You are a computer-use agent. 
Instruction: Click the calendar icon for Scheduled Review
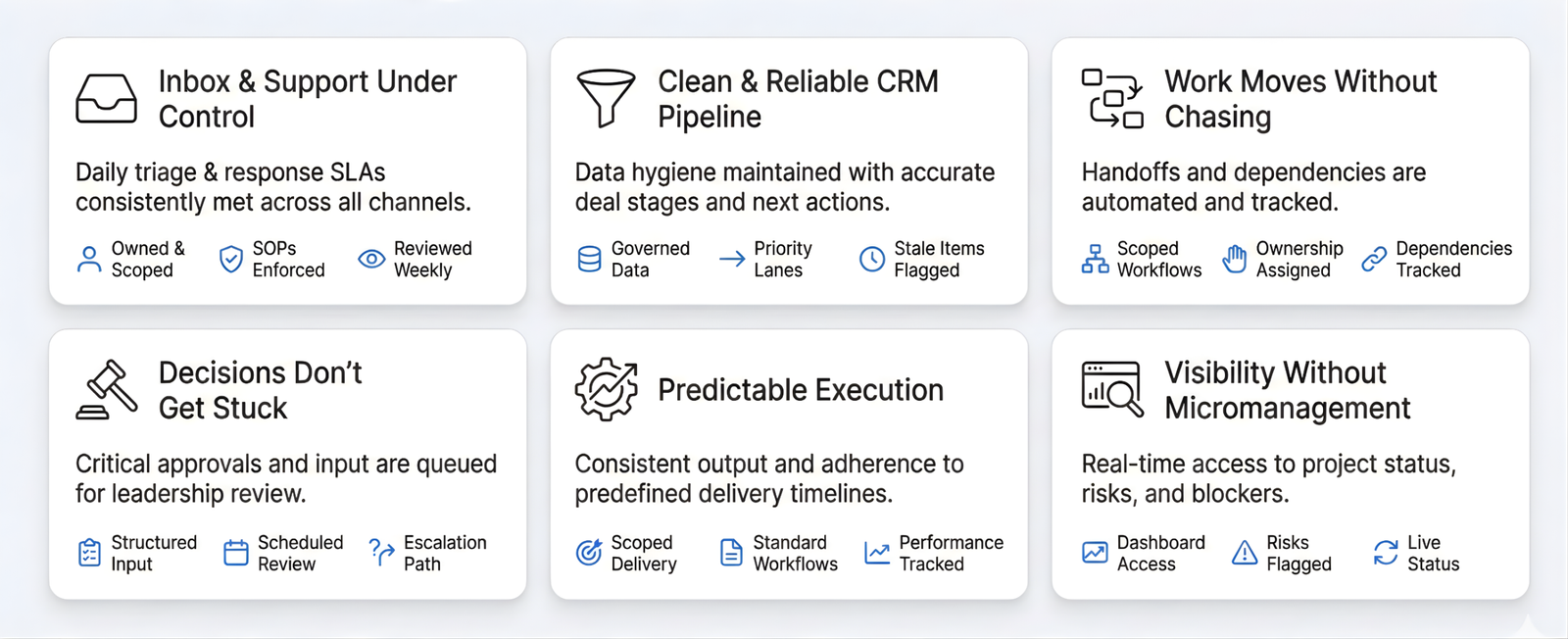(x=236, y=553)
